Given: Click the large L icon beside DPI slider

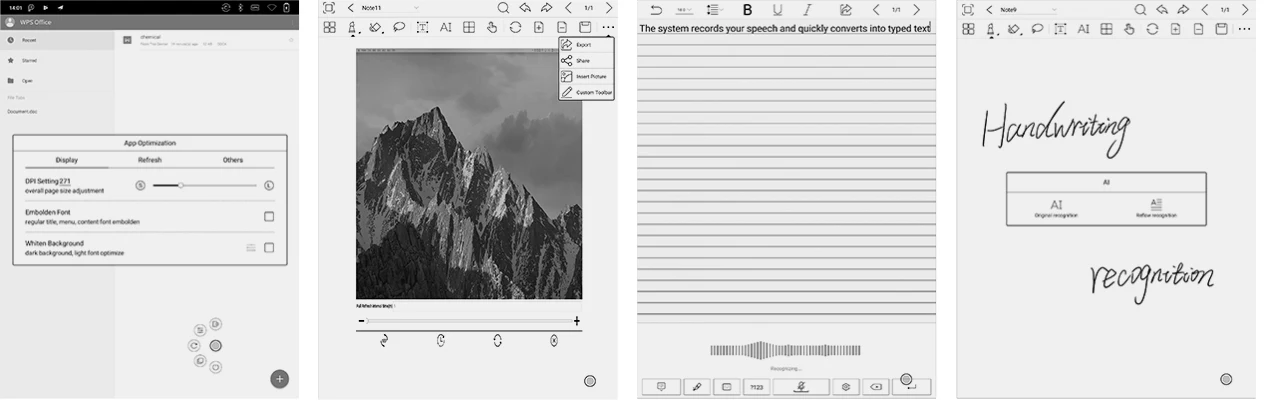Looking at the screenshot, I should [x=269, y=185].
